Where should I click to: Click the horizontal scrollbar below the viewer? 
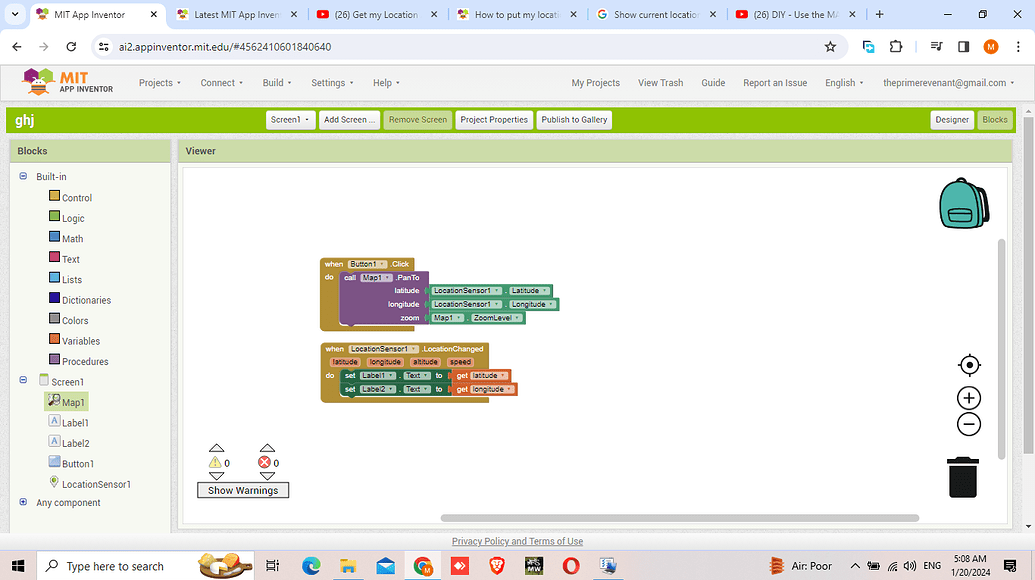coord(679,517)
